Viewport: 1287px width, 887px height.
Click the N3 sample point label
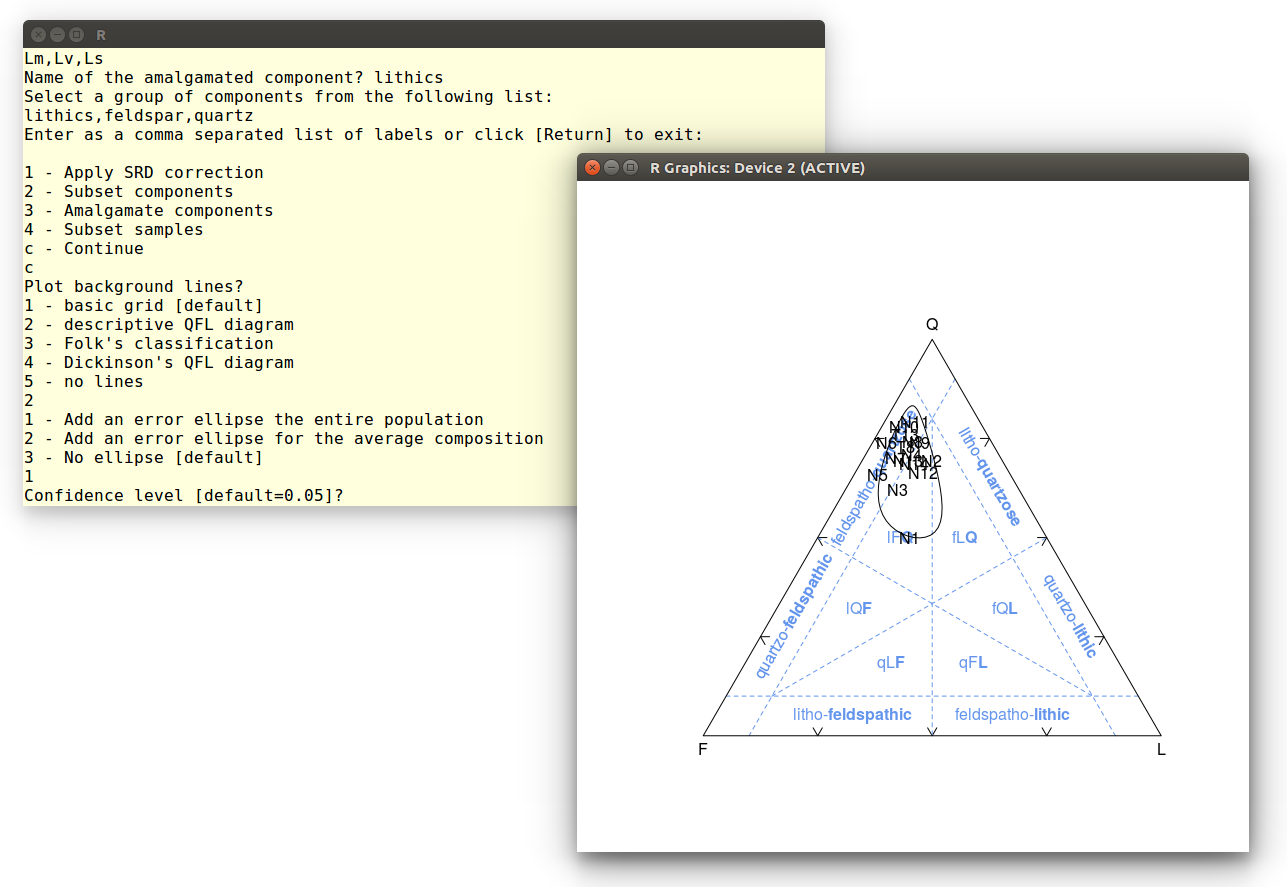[x=897, y=490]
